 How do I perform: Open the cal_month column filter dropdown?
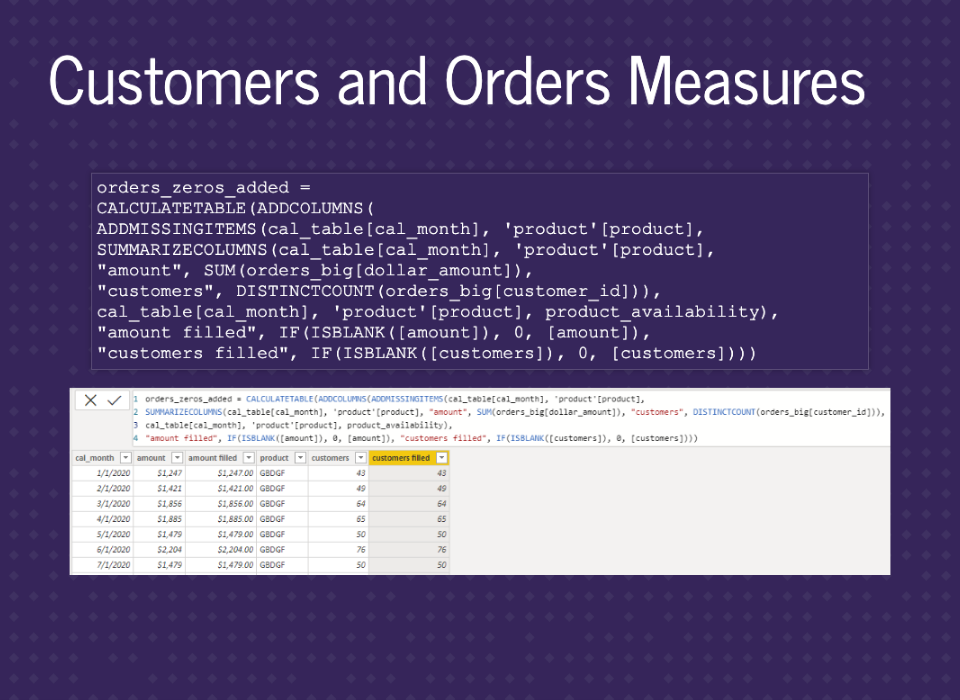click(x=126, y=458)
